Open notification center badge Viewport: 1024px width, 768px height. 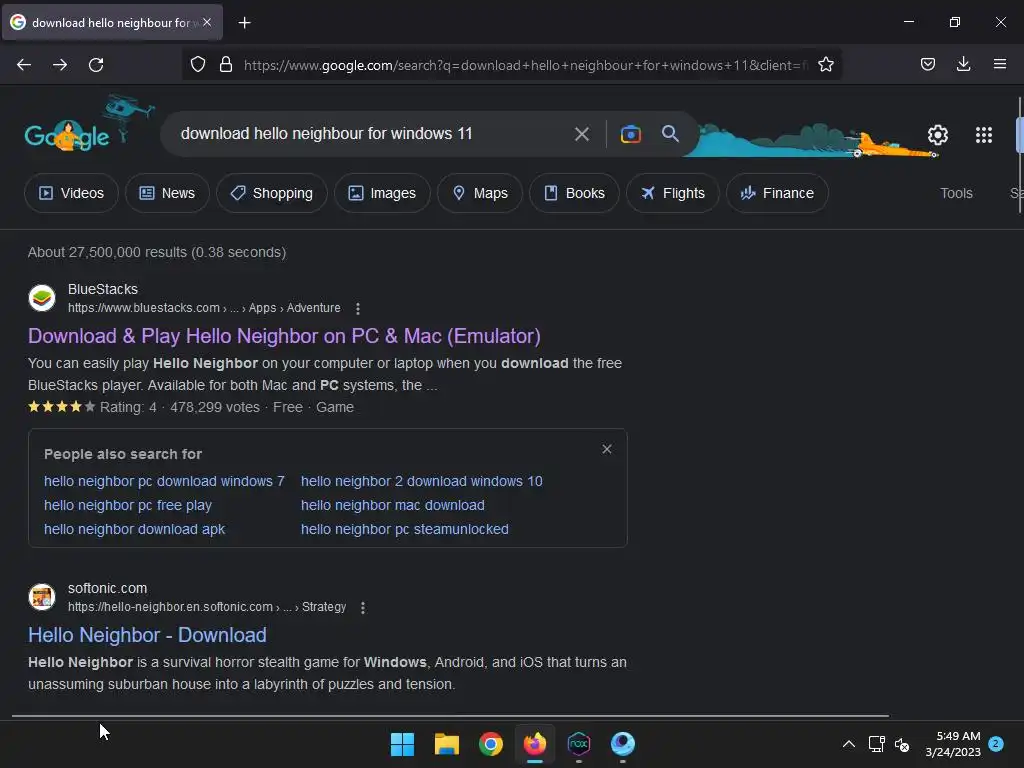996,744
